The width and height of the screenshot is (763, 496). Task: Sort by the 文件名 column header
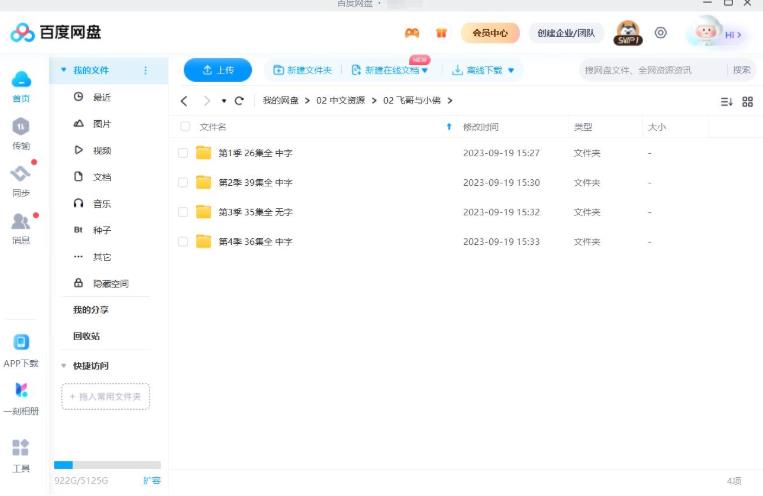[213, 127]
